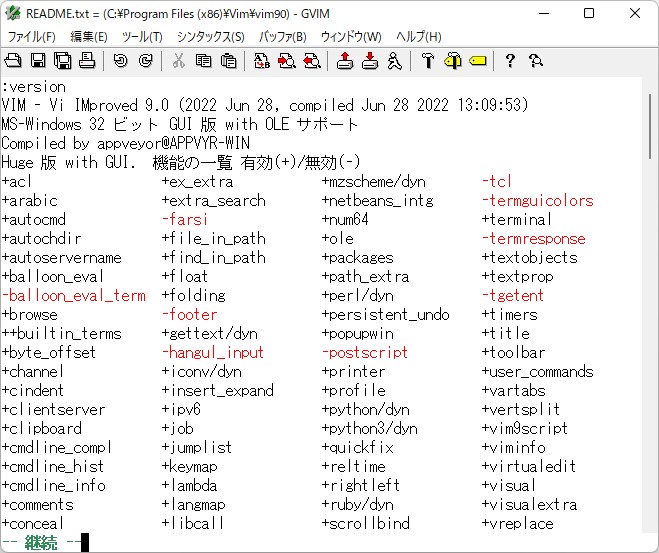Image resolution: width=659 pixels, height=553 pixels.
Task: Open the バッファ(B) menu
Action: (x=282, y=37)
